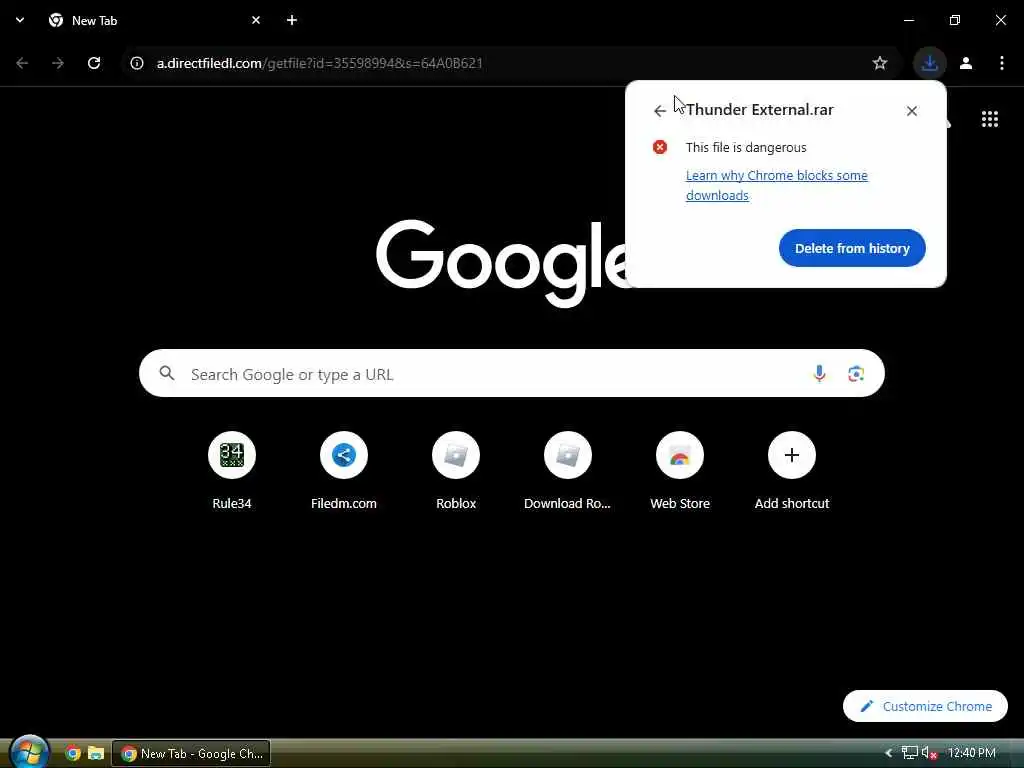1024x768 pixels.
Task: Close the New Tab tab
Action: point(256,20)
